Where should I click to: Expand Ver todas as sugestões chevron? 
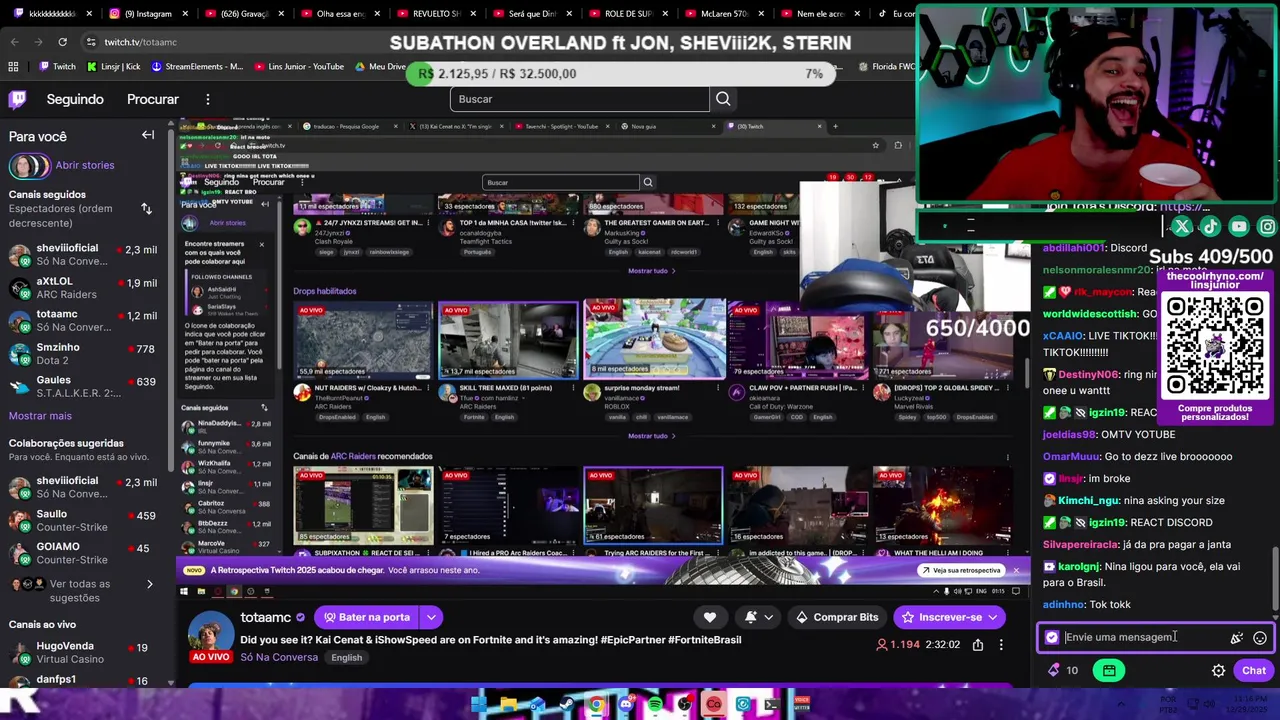(x=150, y=584)
